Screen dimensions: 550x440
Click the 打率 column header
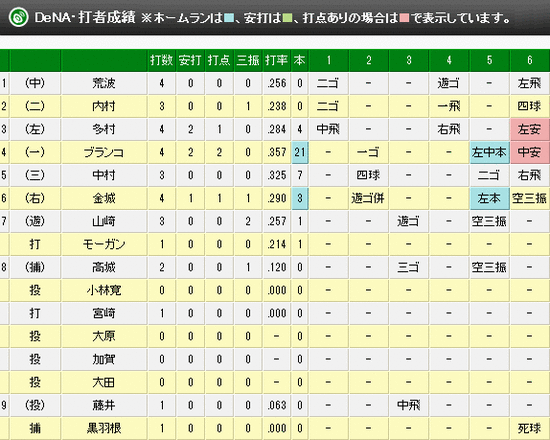pyautogui.click(x=277, y=60)
